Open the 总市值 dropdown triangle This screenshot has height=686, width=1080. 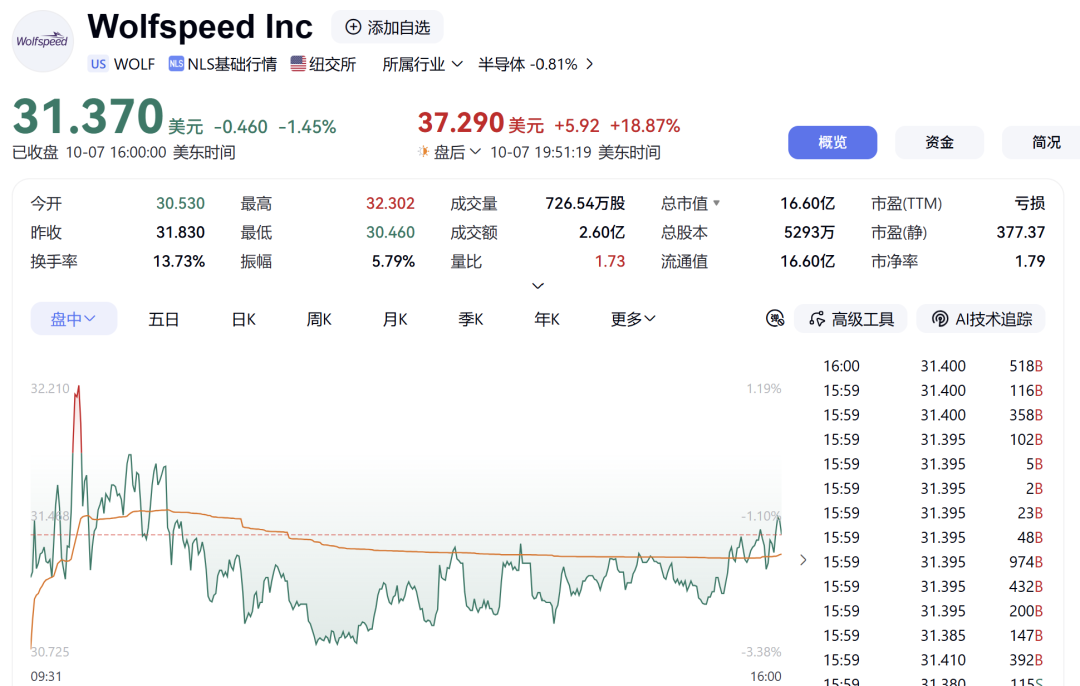716,203
